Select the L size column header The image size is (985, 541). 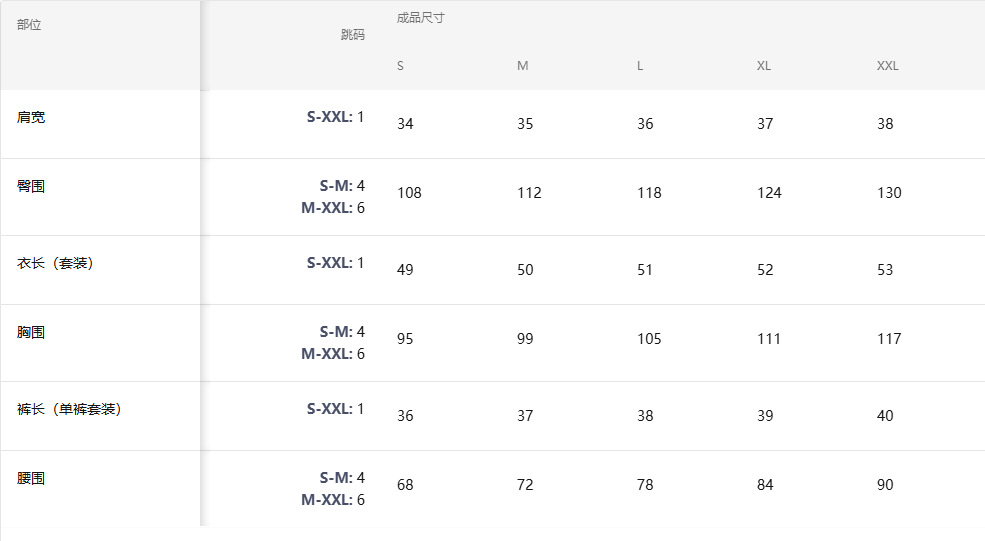click(x=640, y=66)
